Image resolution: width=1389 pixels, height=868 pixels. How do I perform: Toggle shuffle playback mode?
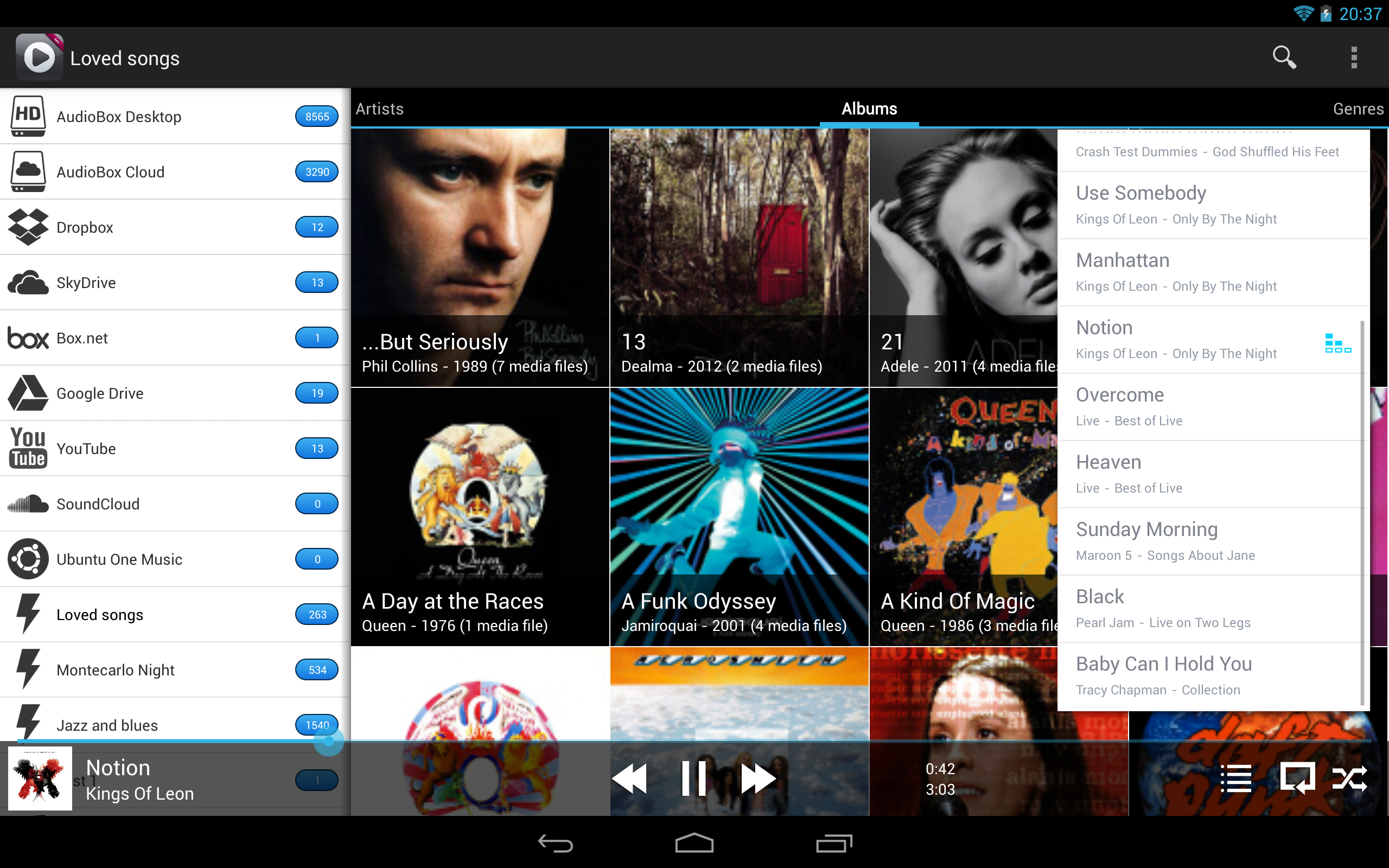(1349, 779)
